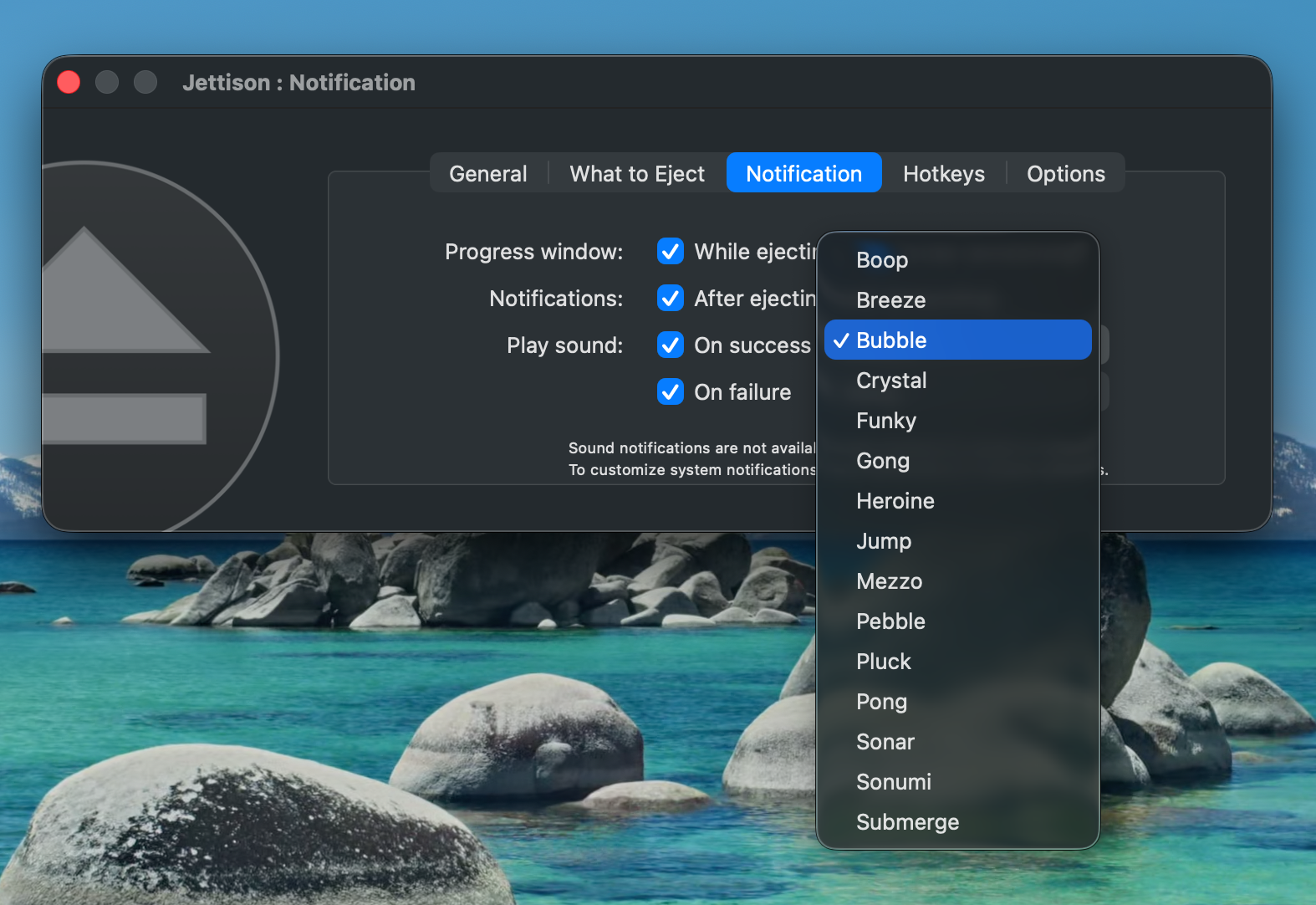Click the large Jettison eject icon
The height and width of the screenshot is (905, 1316).
click(x=159, y=345)
